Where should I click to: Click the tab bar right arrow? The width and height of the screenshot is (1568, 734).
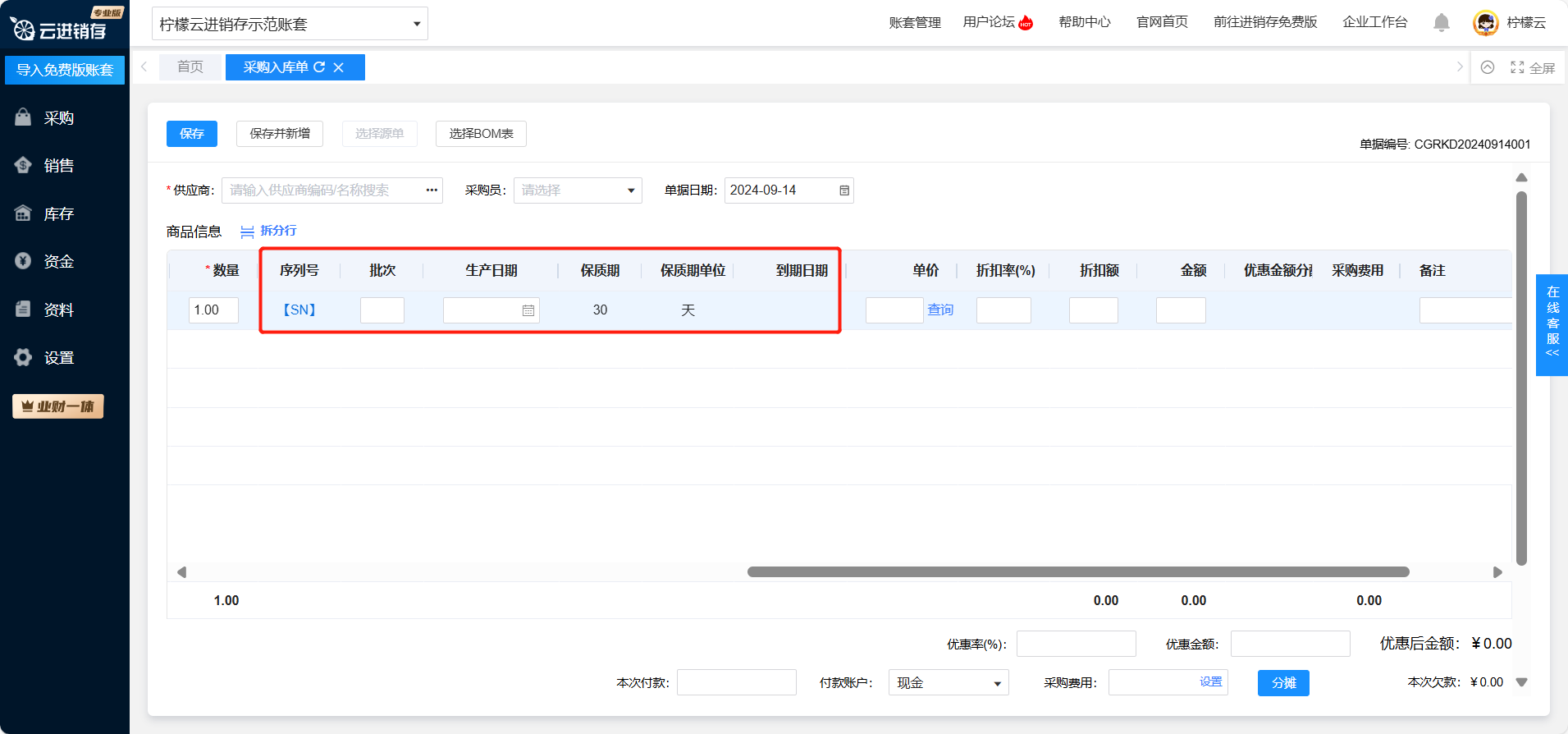coord(1460,67)
